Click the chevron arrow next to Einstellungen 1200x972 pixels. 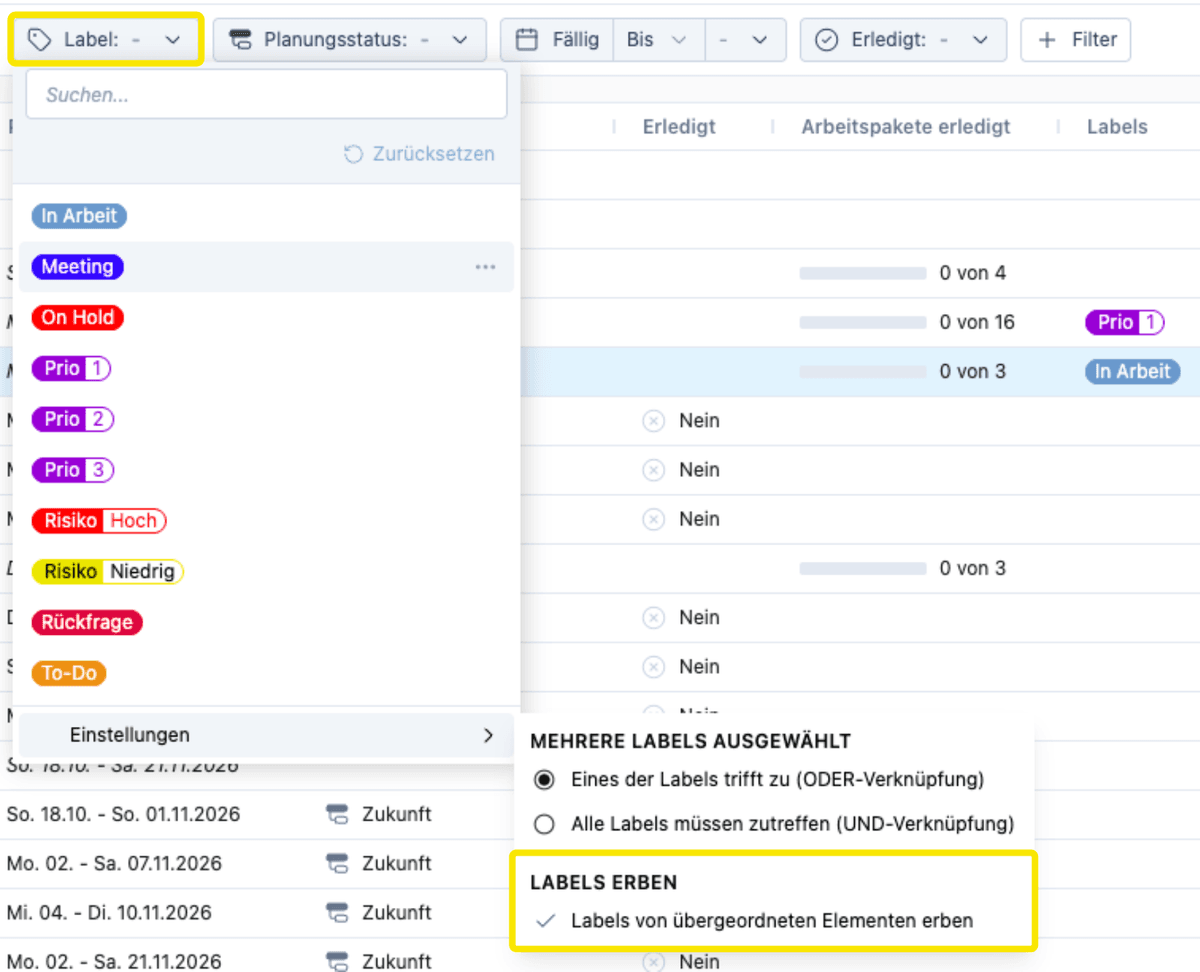488,735
